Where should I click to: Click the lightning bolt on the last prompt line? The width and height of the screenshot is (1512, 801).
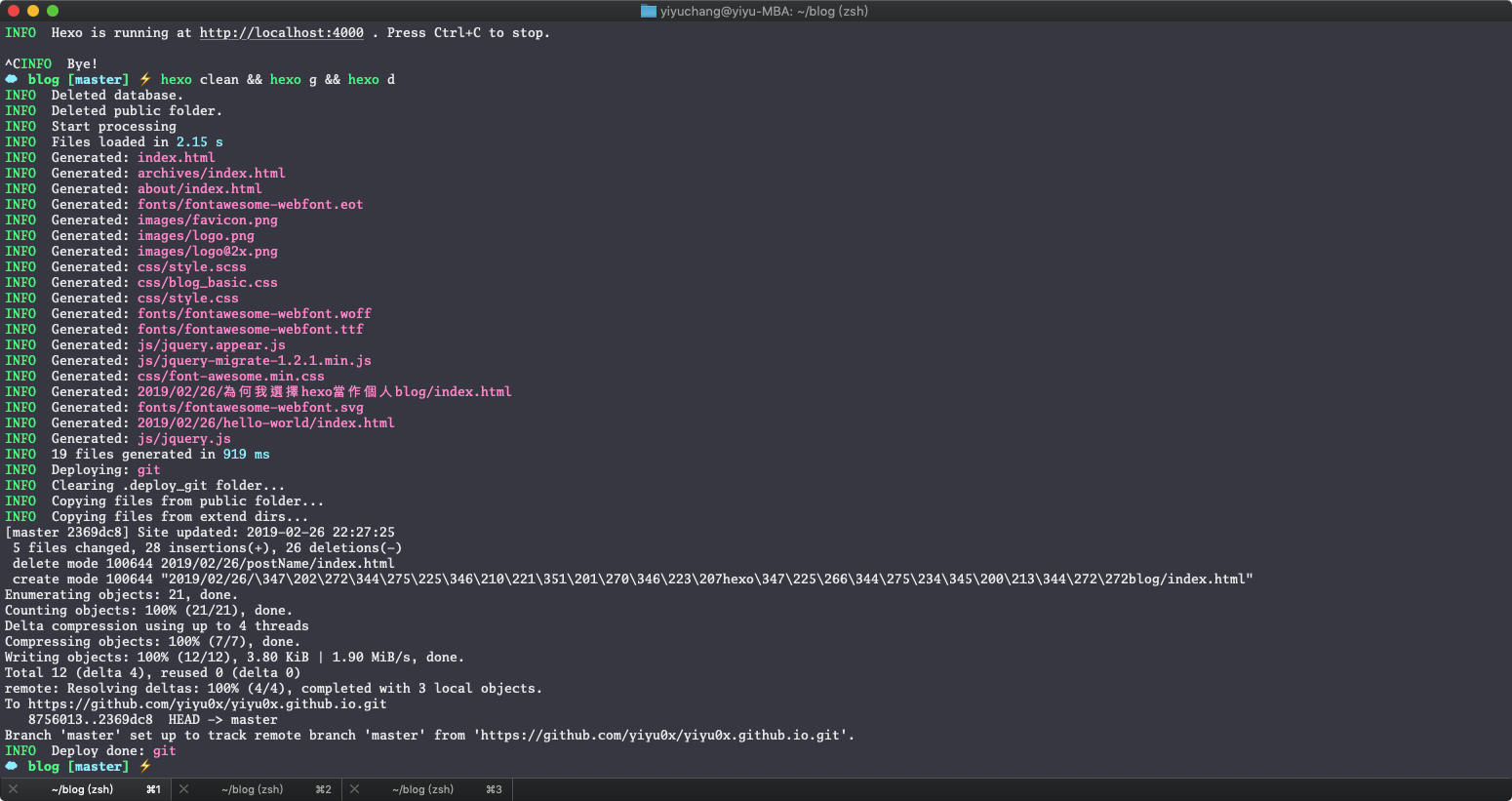coord(145,766)
